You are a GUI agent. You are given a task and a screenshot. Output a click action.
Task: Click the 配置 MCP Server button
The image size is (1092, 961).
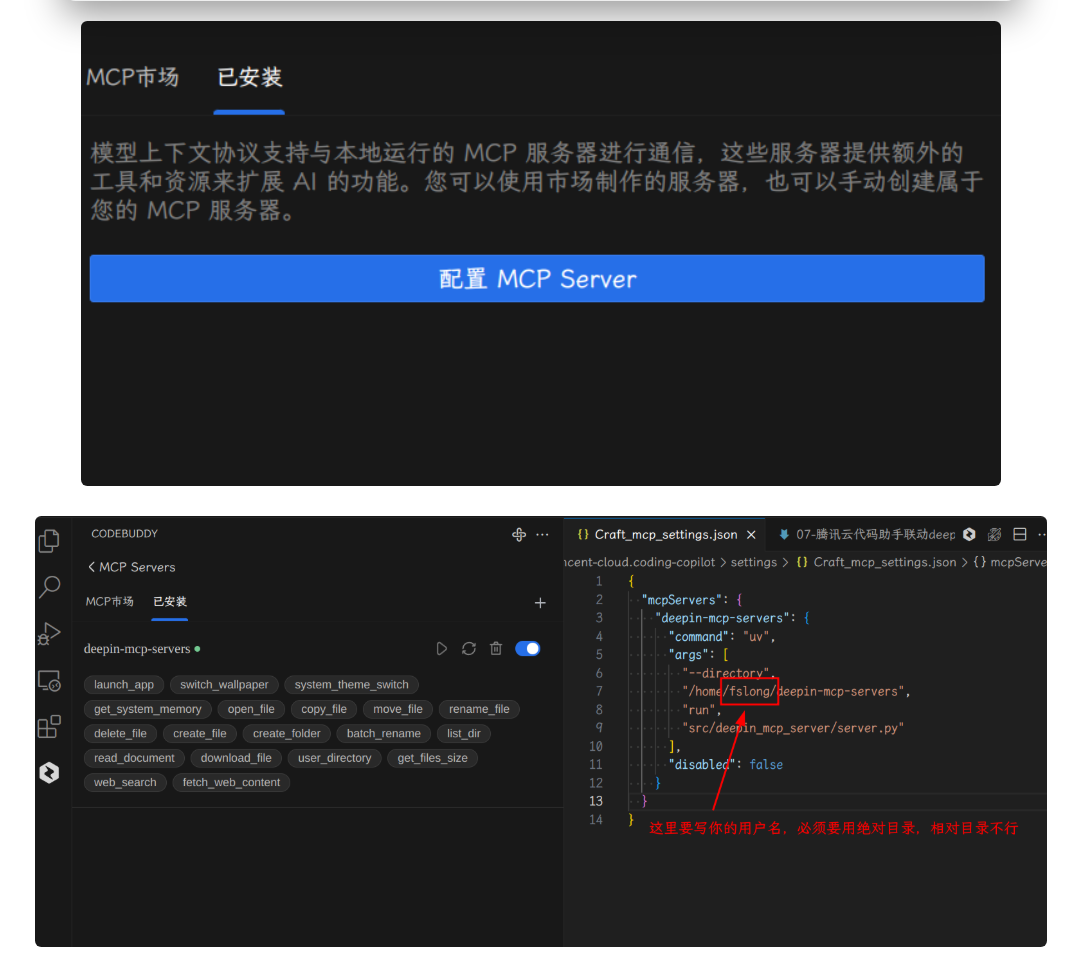coord(537,279)
